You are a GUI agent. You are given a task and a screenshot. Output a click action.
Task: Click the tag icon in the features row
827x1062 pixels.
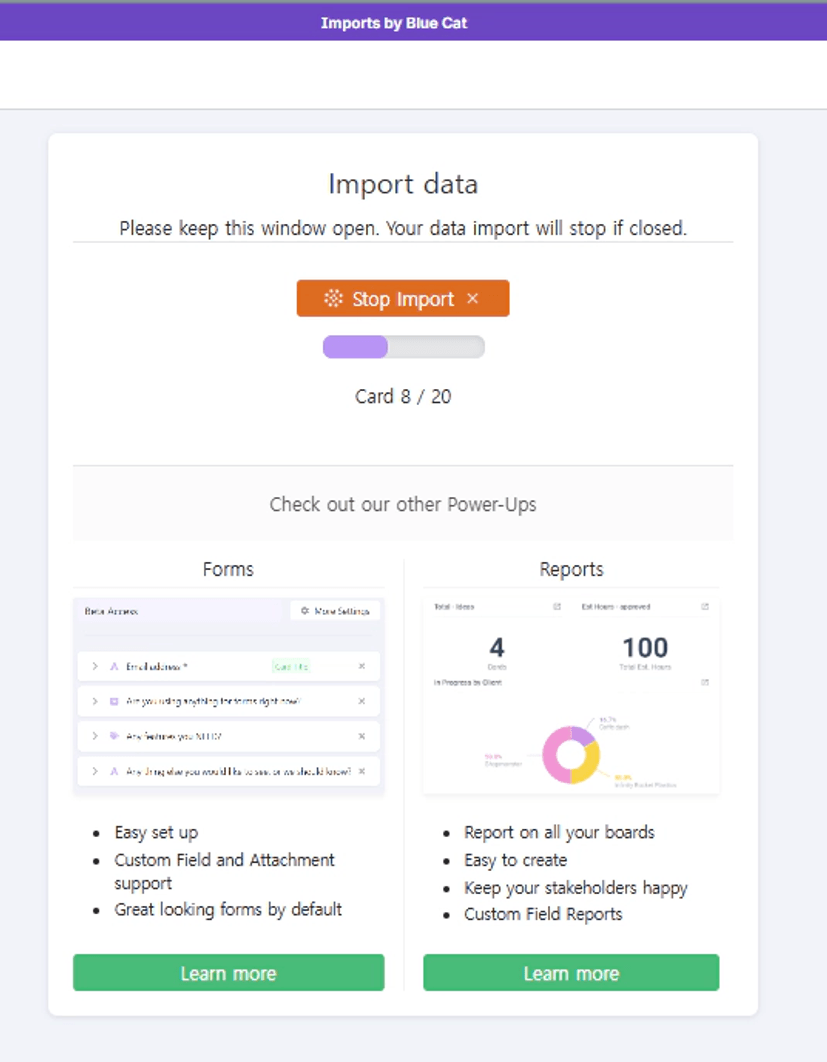click(114, 736)
